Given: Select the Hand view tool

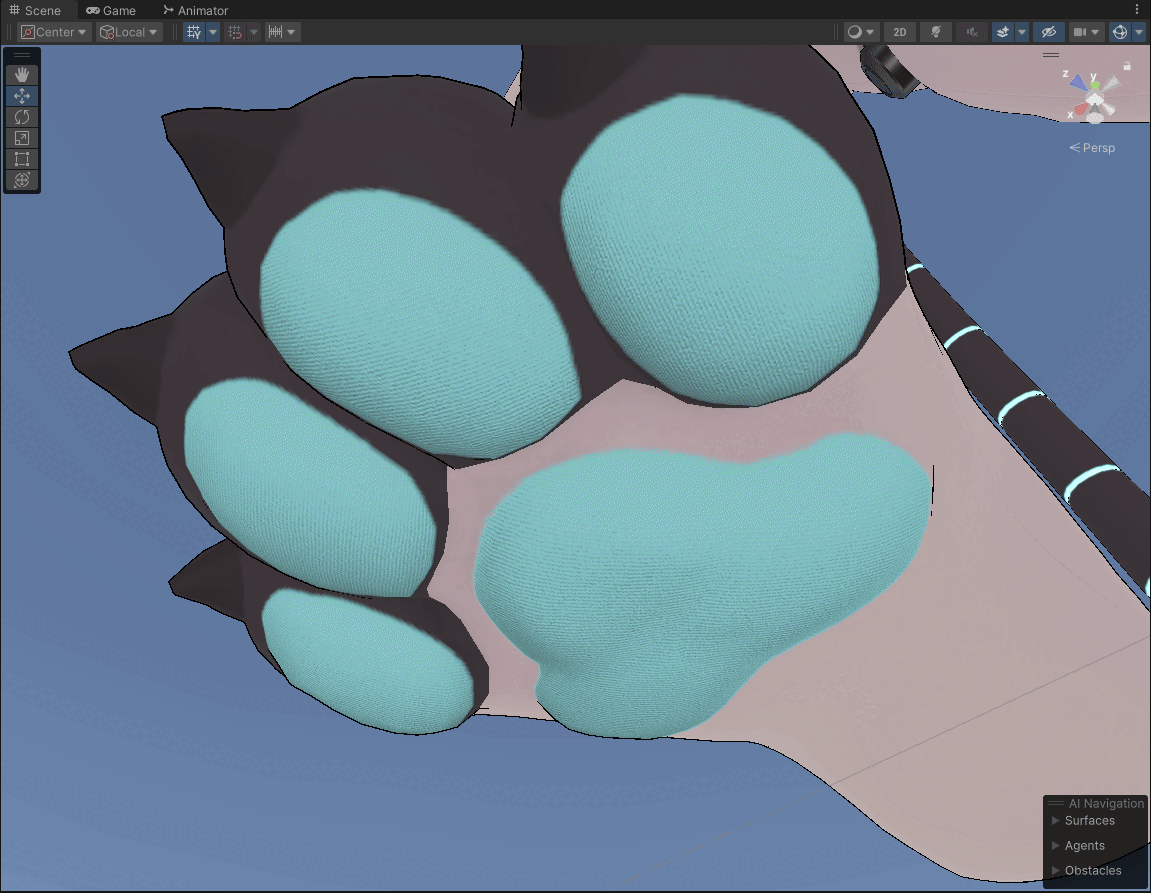Looking at the screenshot, I should (x=22, y=75).
